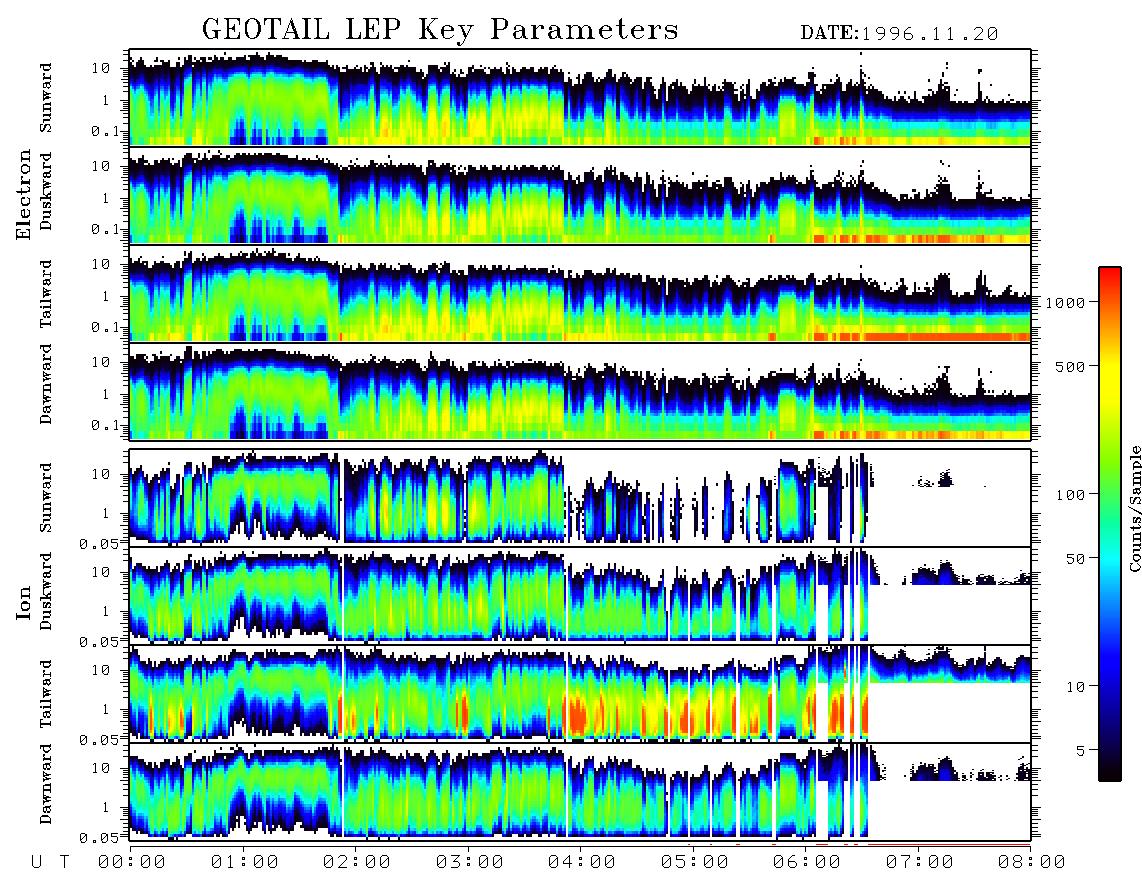Viewport: 1142px width, 880px height.
Task: Click the Ion Duskward spectrogram panel
Action: tap(580, 595)
